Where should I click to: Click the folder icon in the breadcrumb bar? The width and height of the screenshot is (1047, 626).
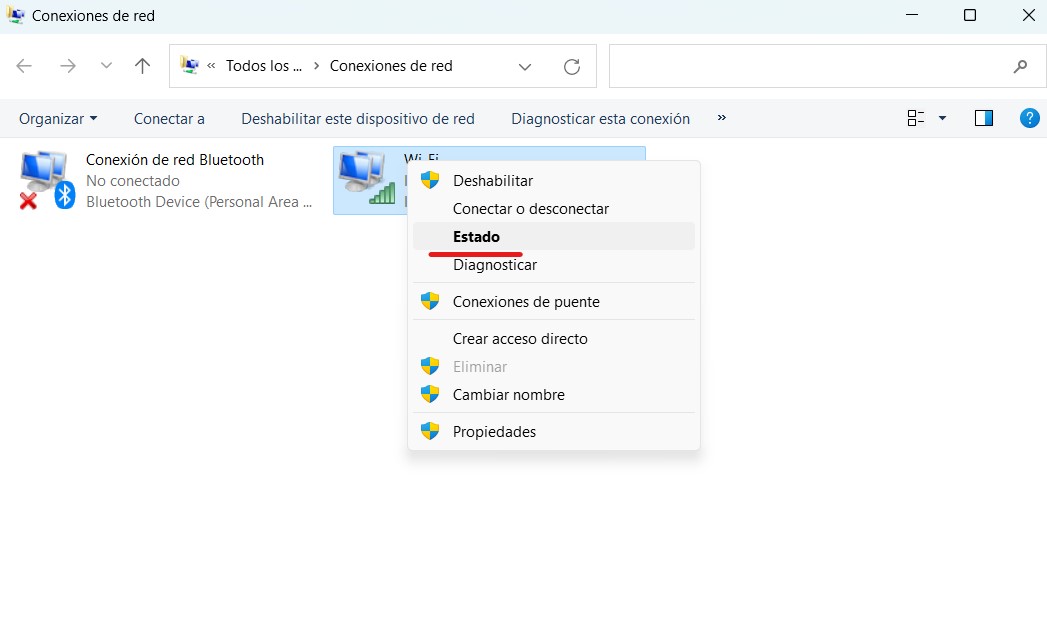pos(190,65)
